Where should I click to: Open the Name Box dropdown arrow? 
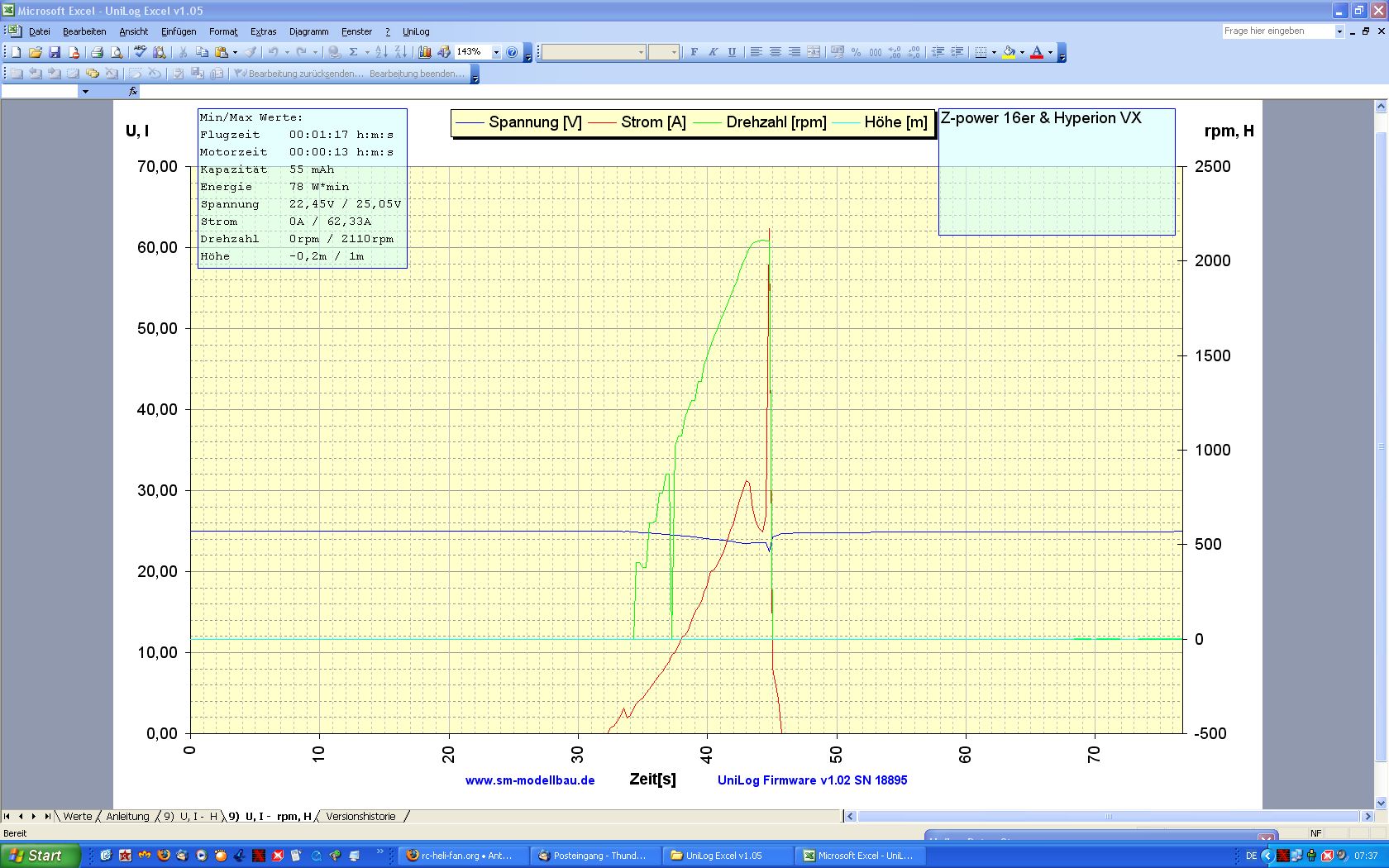(x=85, y=92)
